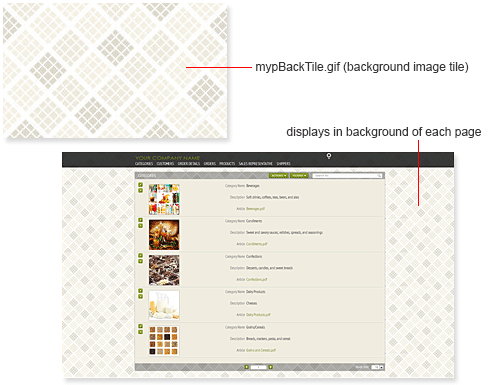Click the Condiments category thumbnail
The image size is (489, 385).
(164, 235)
